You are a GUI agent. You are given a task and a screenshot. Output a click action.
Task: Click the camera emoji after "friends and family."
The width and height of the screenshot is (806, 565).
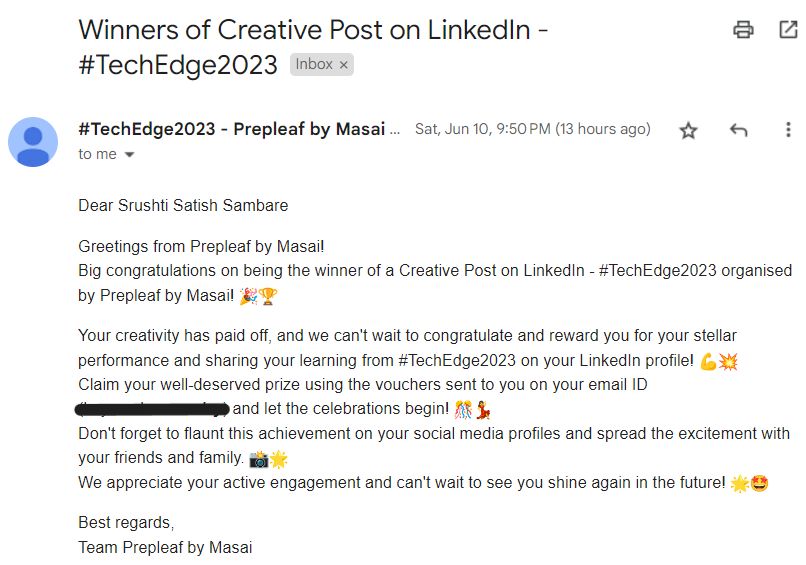click(257, 459)
